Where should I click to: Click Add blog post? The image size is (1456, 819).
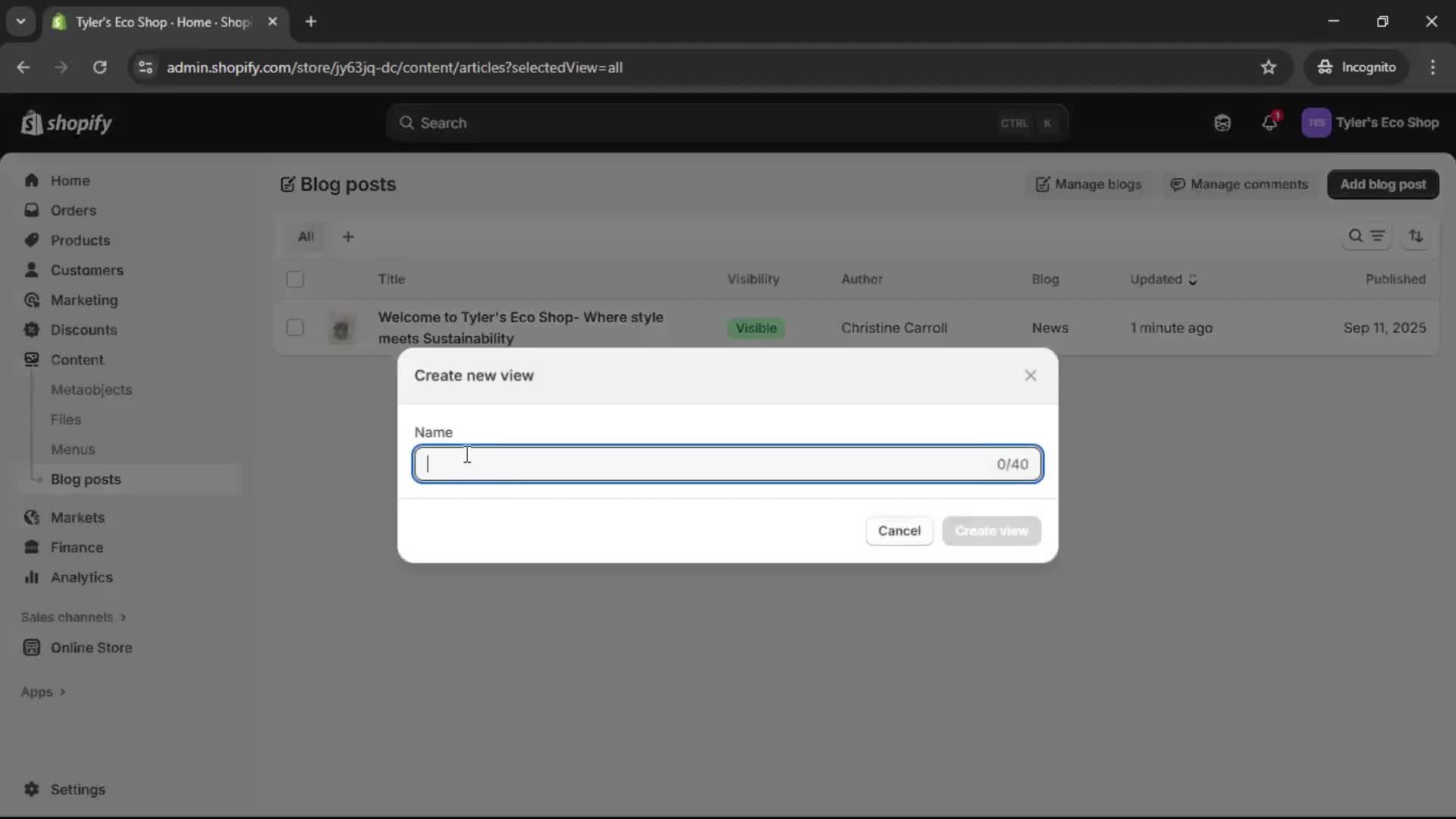(x=1383, y=184)
